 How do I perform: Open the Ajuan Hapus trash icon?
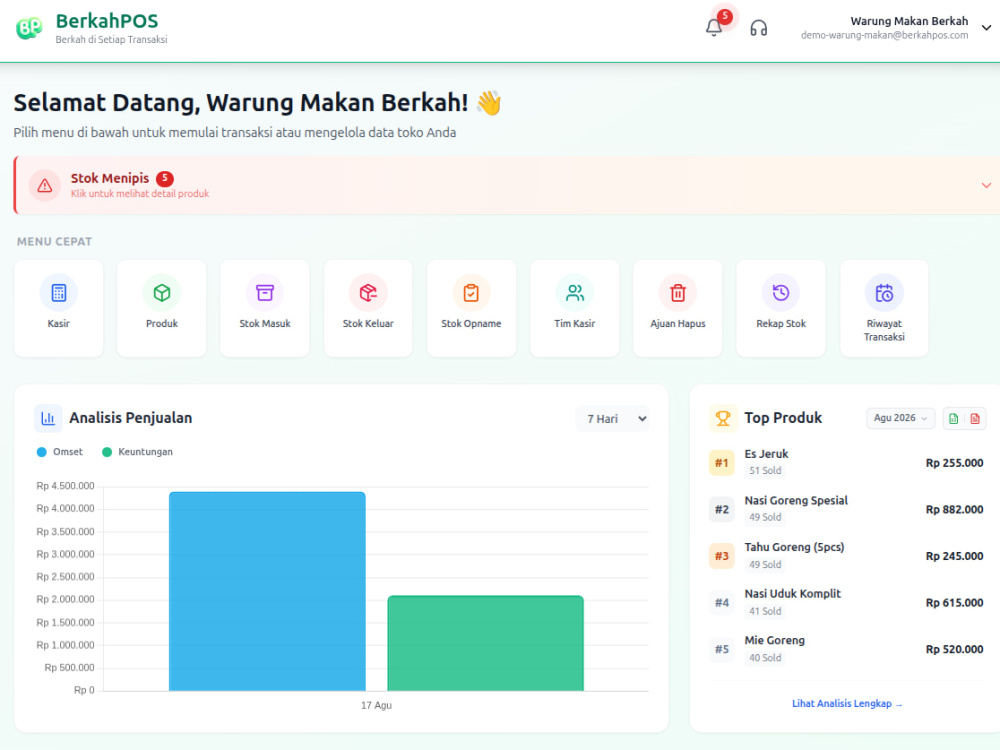[678, 293]
